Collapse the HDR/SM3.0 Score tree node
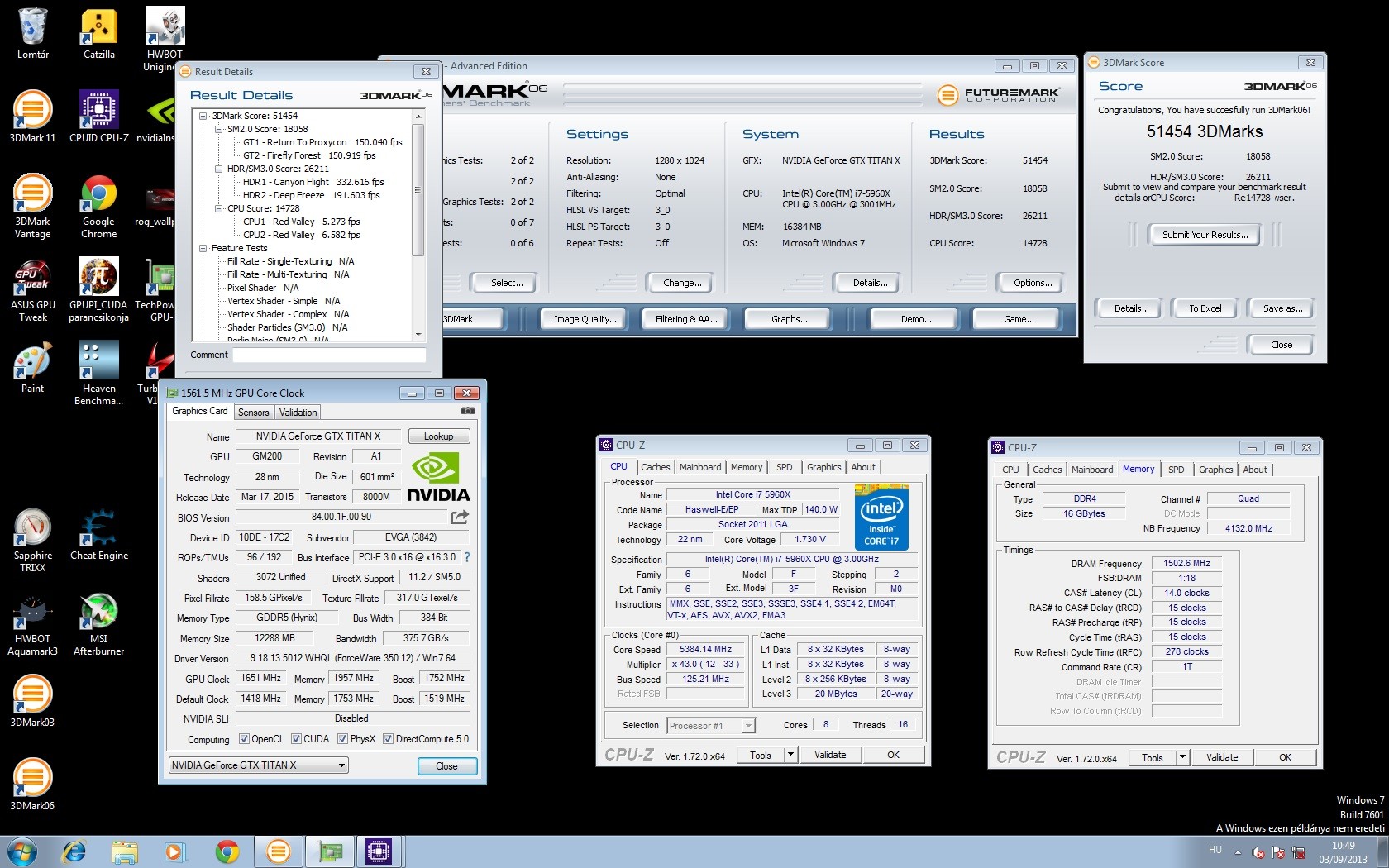This screenshot has width=1389, height=868. click(219, 169)
